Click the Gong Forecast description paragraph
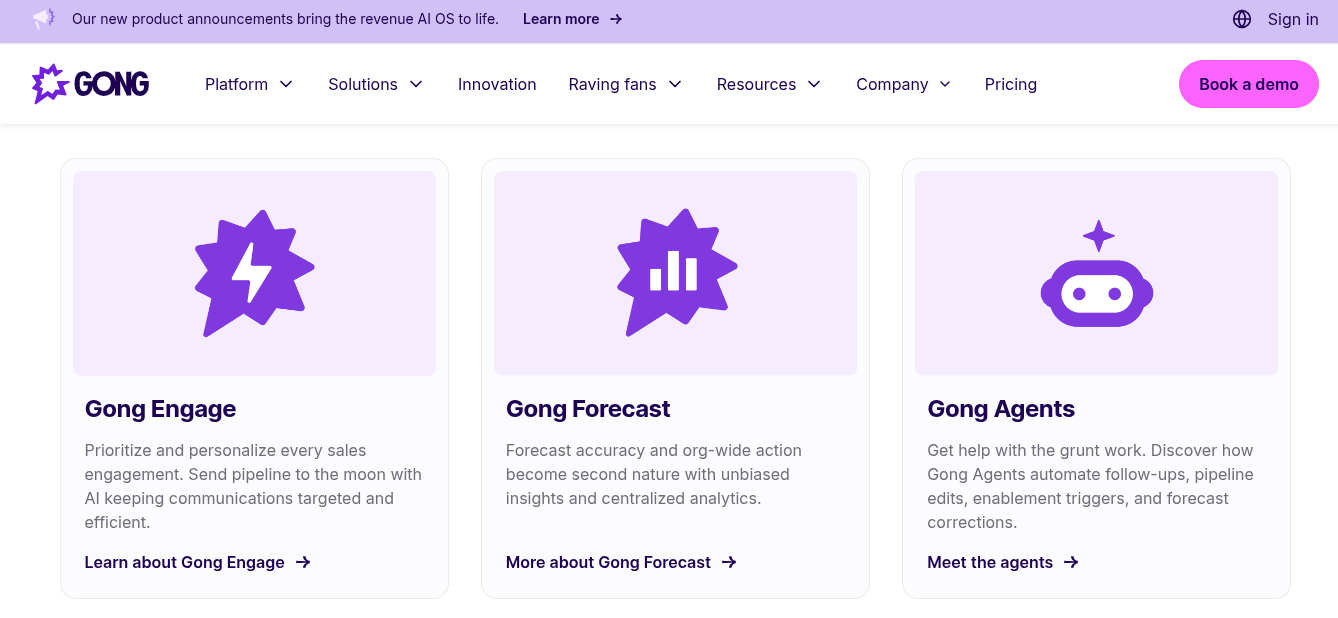Screen dimensions: 1338x618 pos(654,474)
